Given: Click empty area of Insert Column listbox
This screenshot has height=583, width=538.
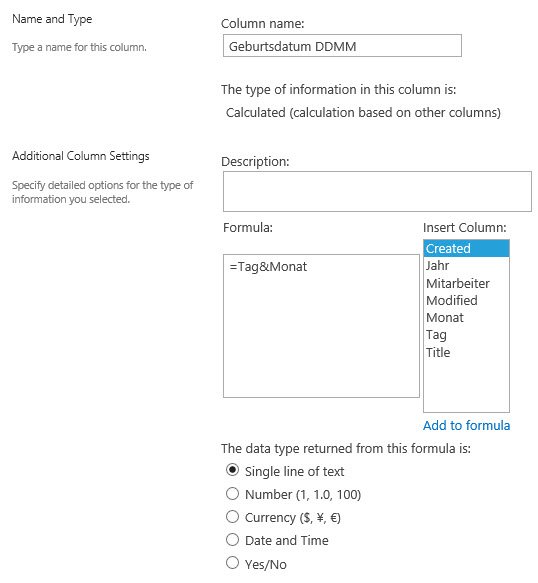Looking at the screenshot, I should (x=466, y=387).
